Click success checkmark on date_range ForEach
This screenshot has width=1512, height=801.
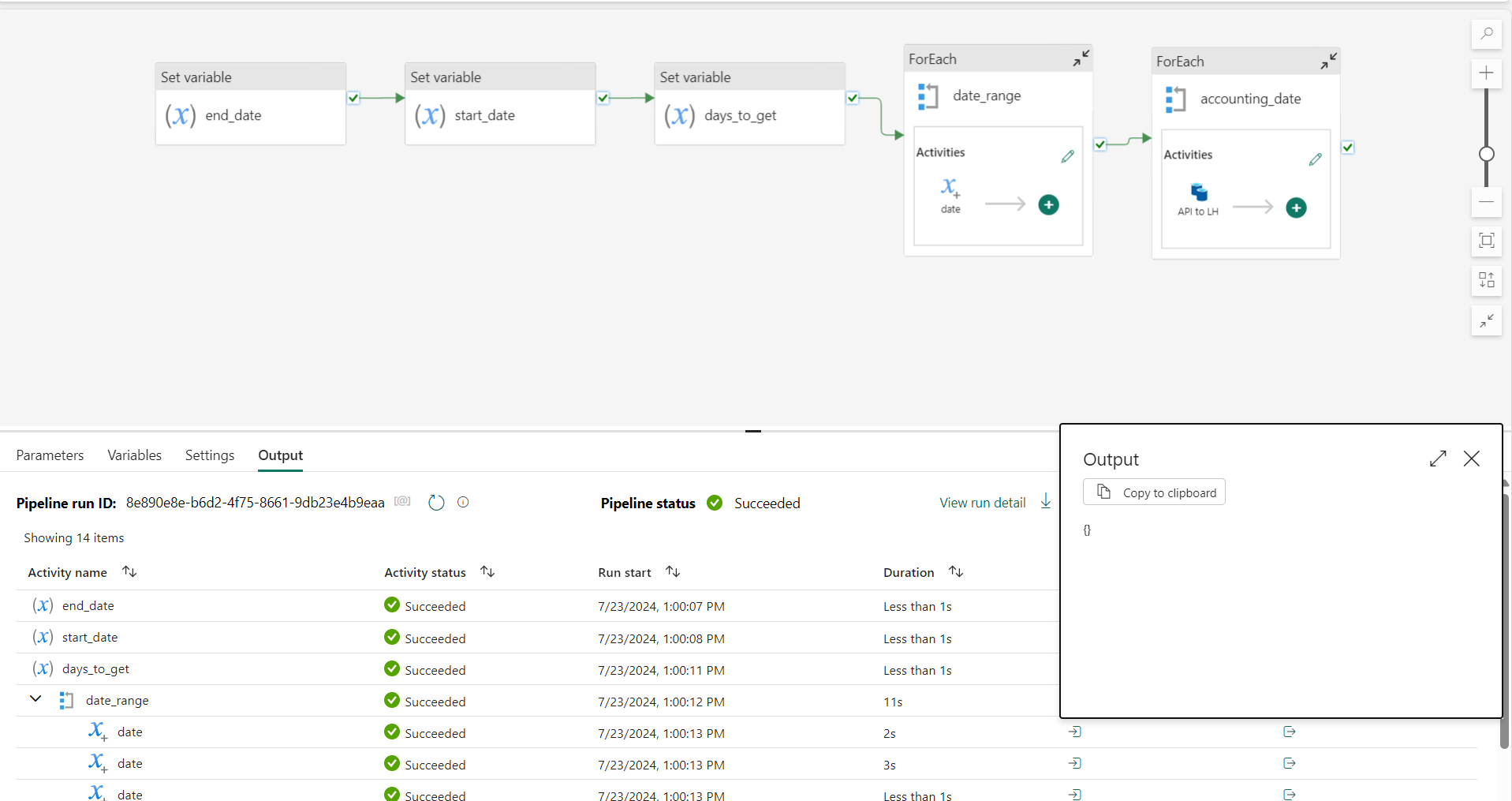tap(1100, 144)
